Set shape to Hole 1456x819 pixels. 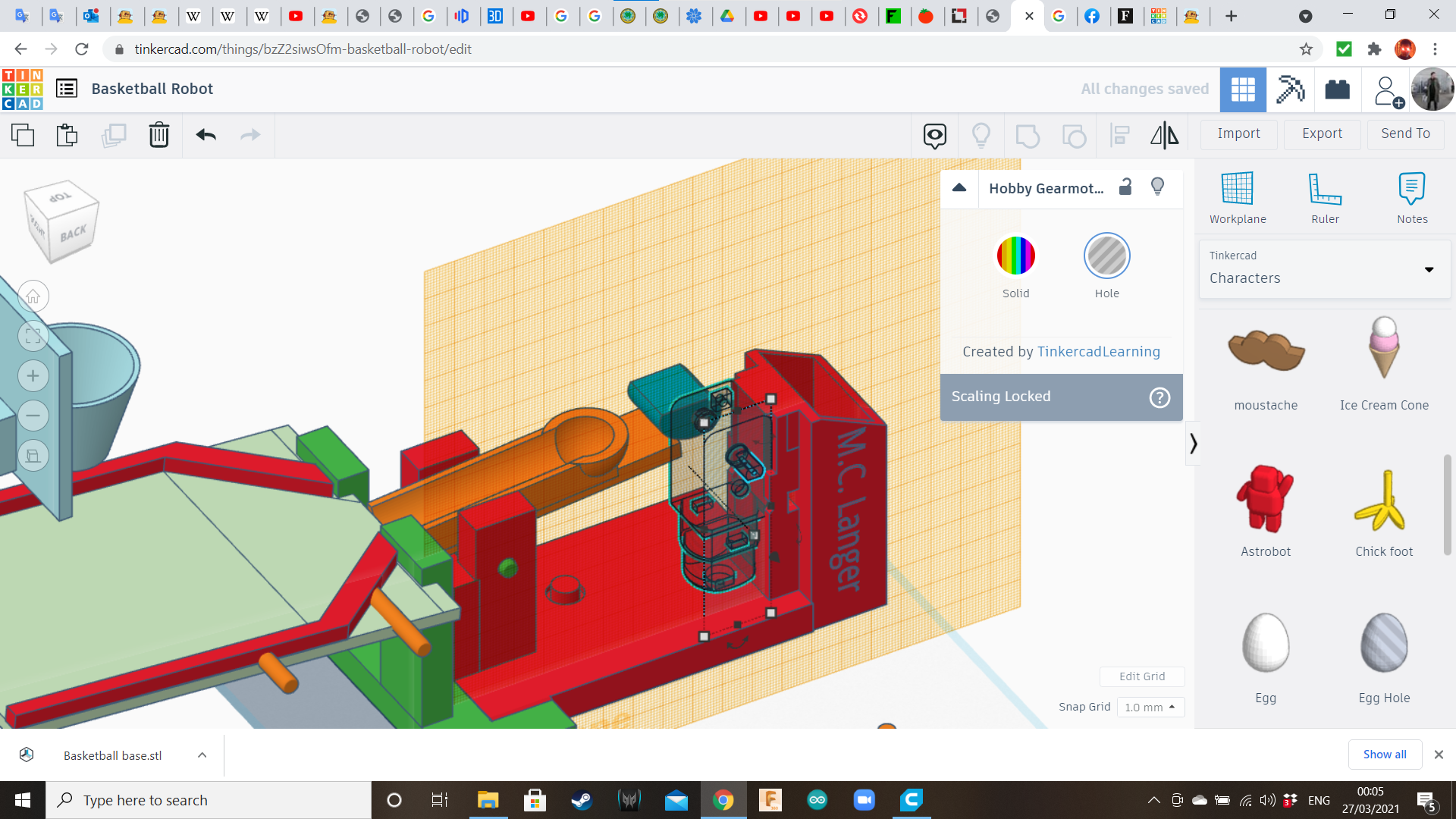coord(1106,256)
